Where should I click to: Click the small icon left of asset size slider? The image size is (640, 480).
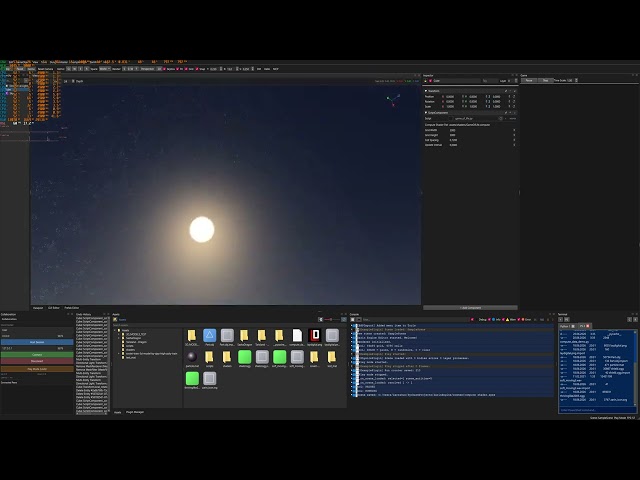320,320
